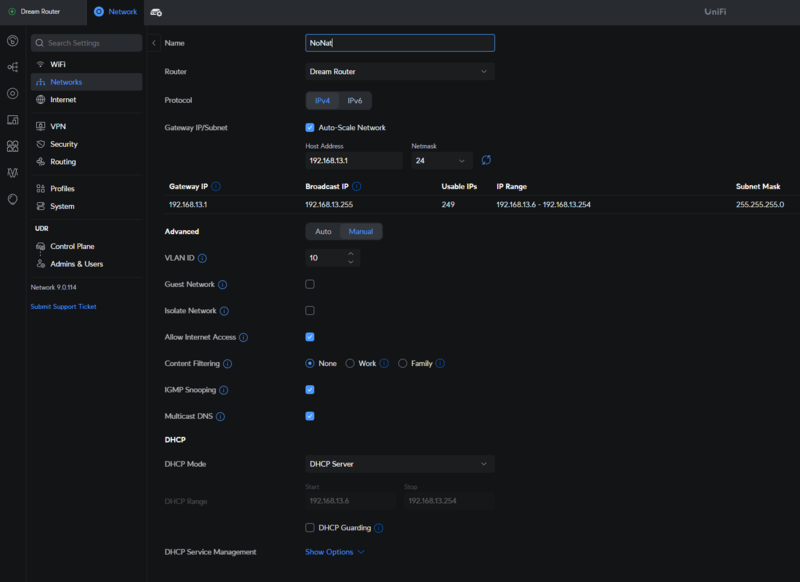The image size is (800, 582).
Task: Select the Family content filtering option
Action: coord(403,363)
